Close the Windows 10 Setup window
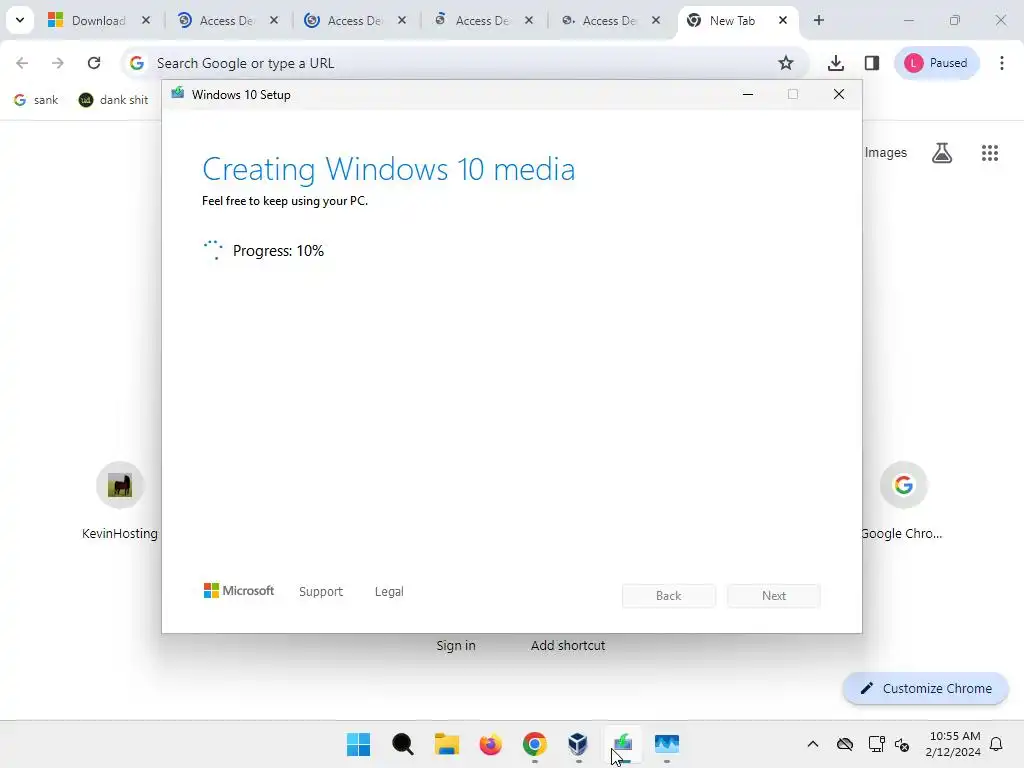The width and height of the screenshot is (1024, 768). tap(839, 95)
